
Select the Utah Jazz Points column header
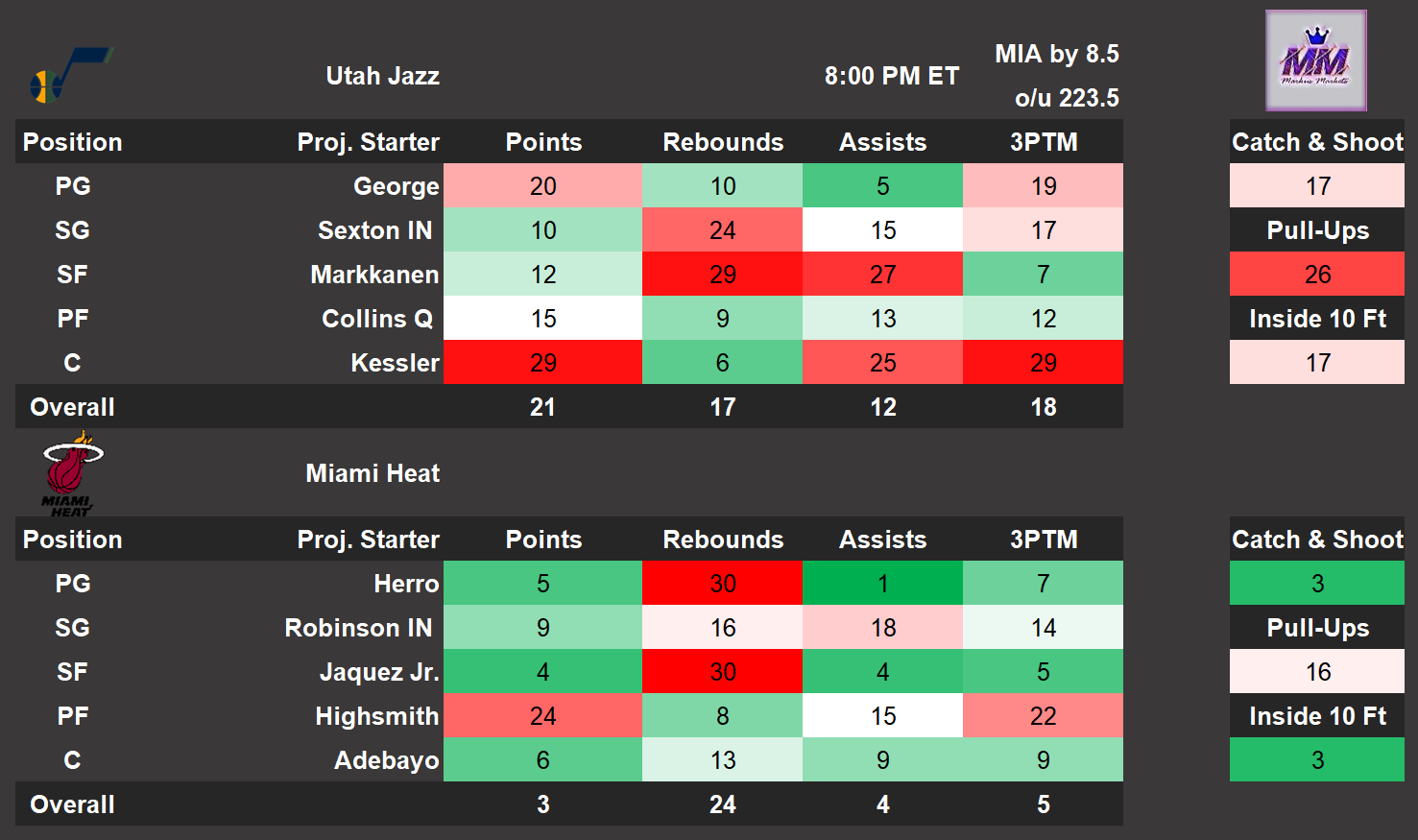(543, 142)
